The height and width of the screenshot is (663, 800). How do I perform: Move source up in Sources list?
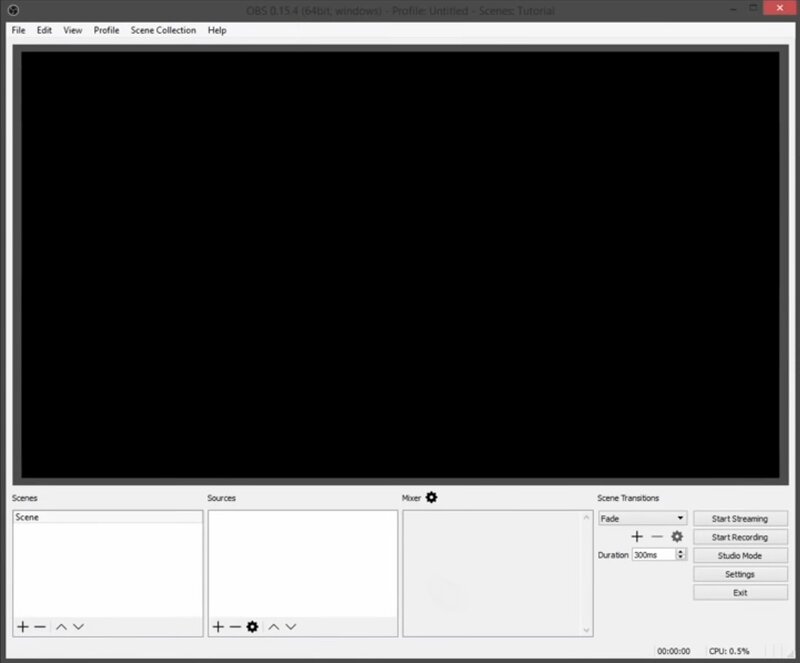coord(273,626)
